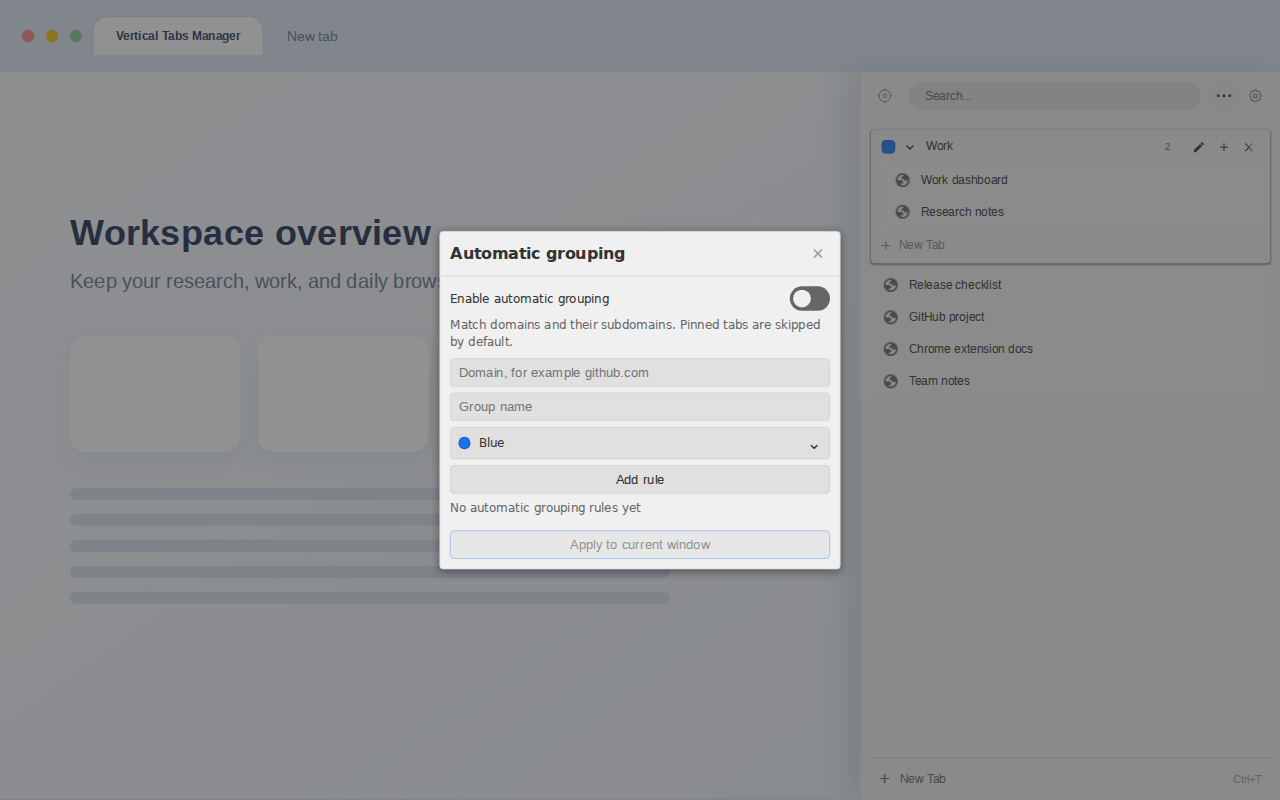This screenshot has width=1280, height=800.
Task: Focus the Group name field
Action: click(x=640, y=407)
